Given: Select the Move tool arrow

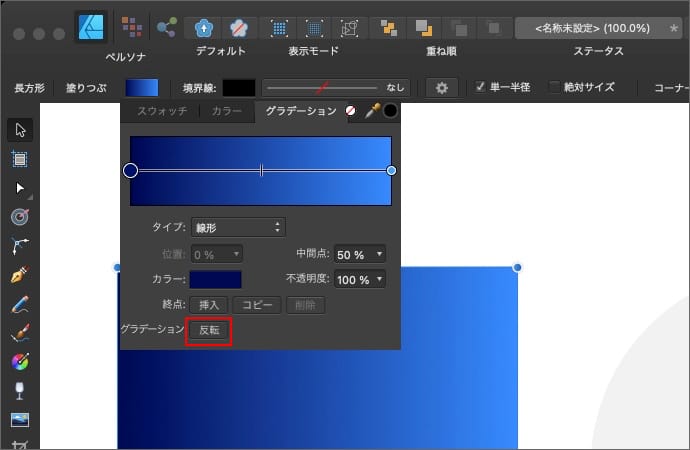Looking at the screenshot, I should click(19, 130).
